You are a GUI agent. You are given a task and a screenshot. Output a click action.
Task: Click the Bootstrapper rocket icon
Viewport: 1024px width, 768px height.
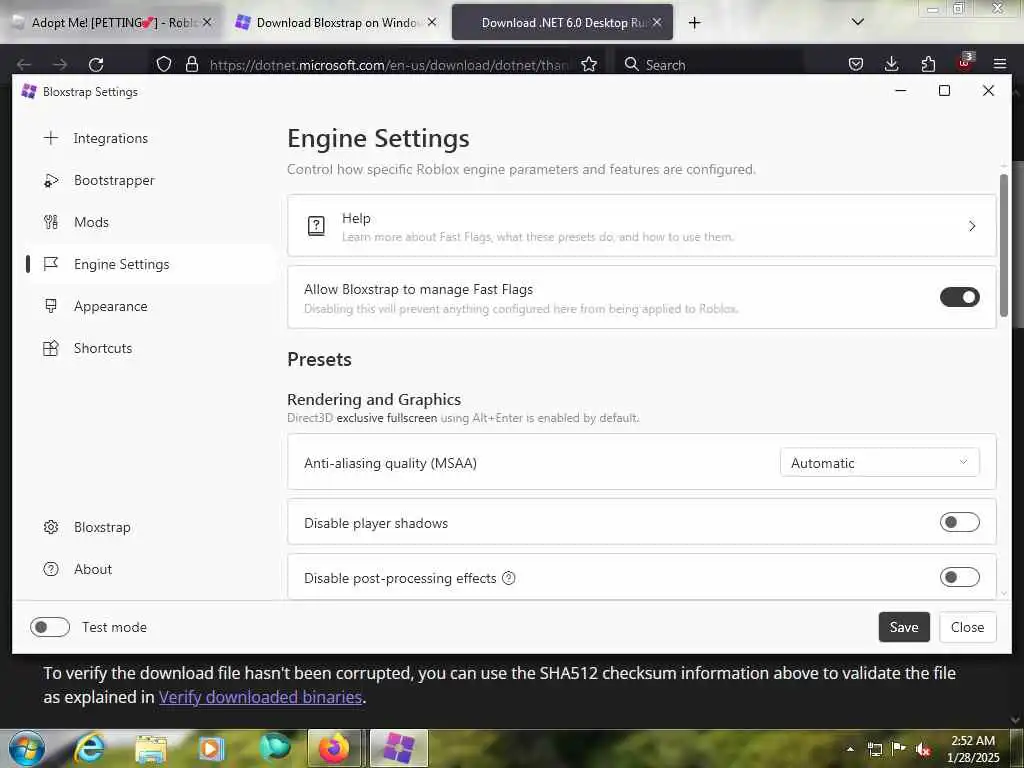(x=51, y=180)
